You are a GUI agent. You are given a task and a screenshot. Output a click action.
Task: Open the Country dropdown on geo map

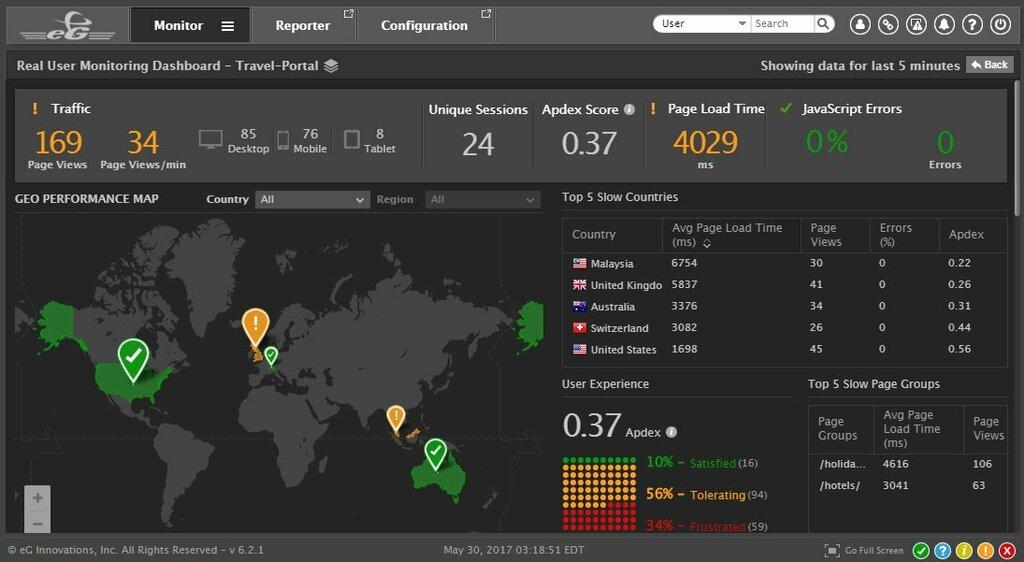coord(313,200)
